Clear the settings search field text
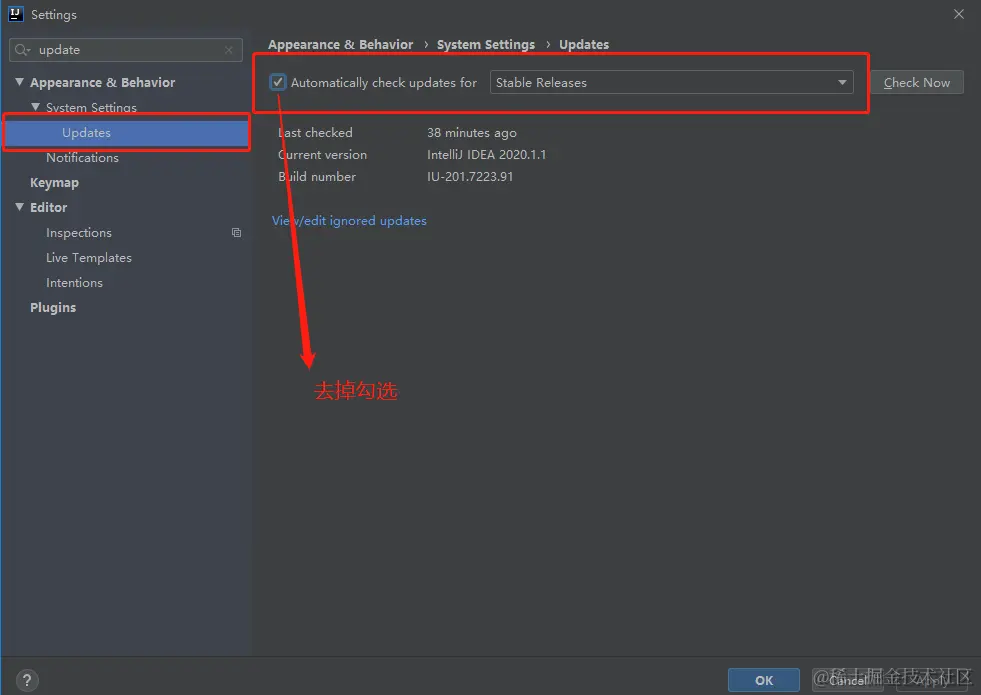The width and height of the screenshot is (981, 695). tap(229, 50)
